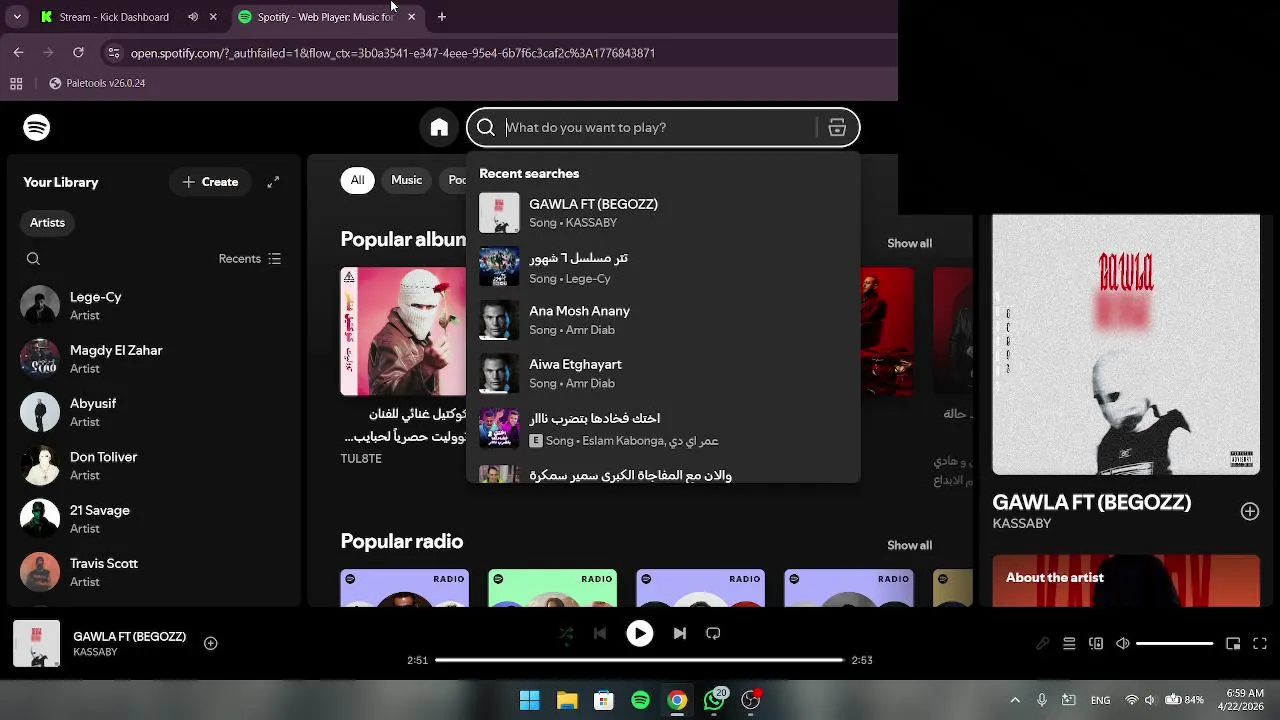Show all Popular albums
The height and width of the screenshot is (720, 1280).
909,243
